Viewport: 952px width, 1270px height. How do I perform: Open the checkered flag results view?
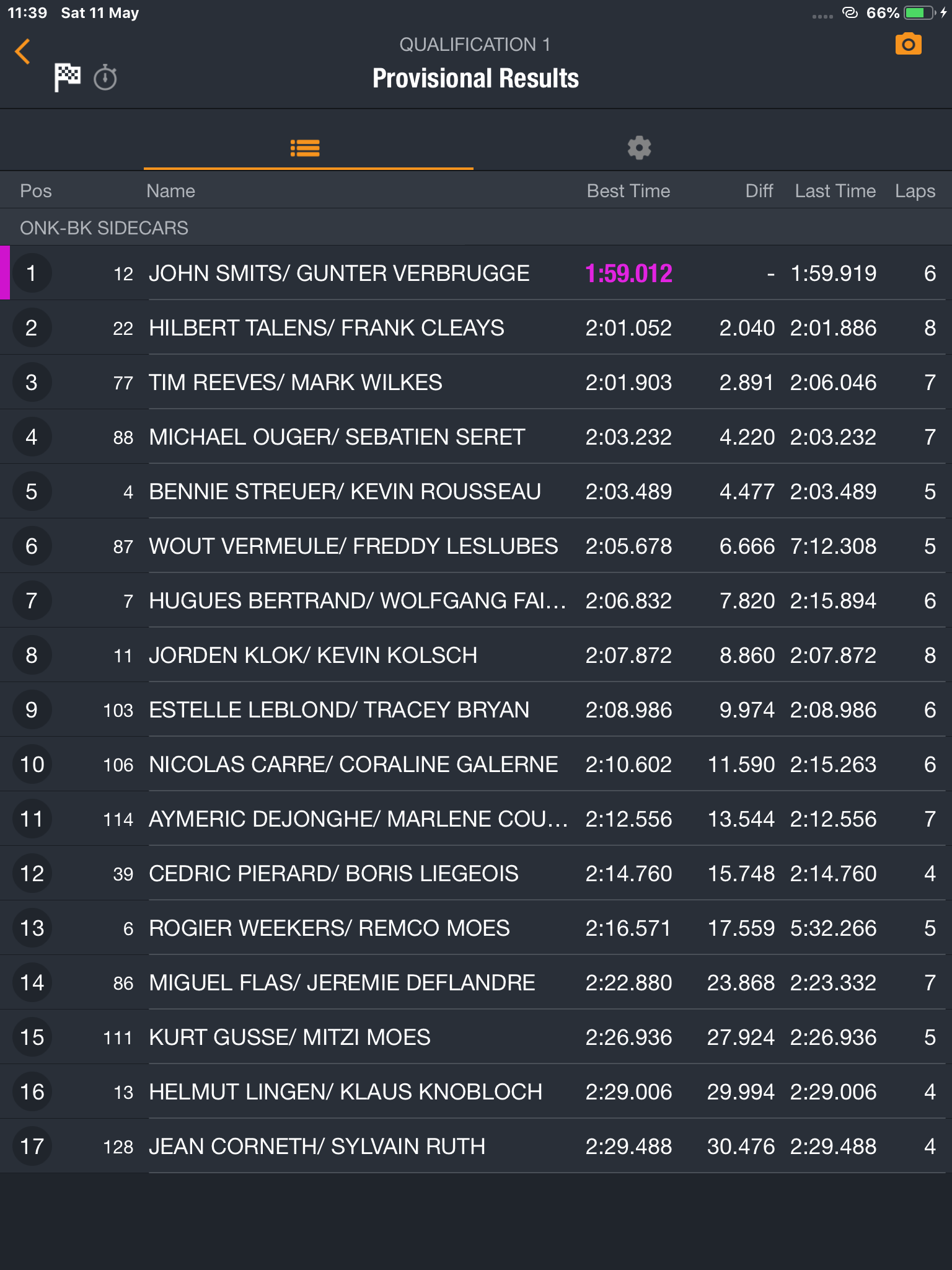68,78
